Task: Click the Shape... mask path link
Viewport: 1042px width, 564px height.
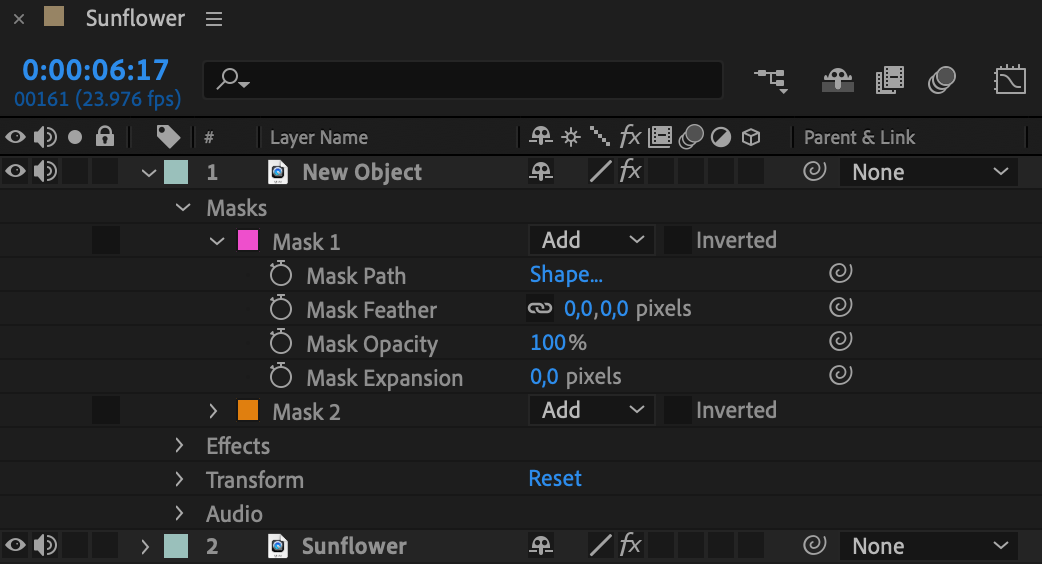Action: pos(566,274)
